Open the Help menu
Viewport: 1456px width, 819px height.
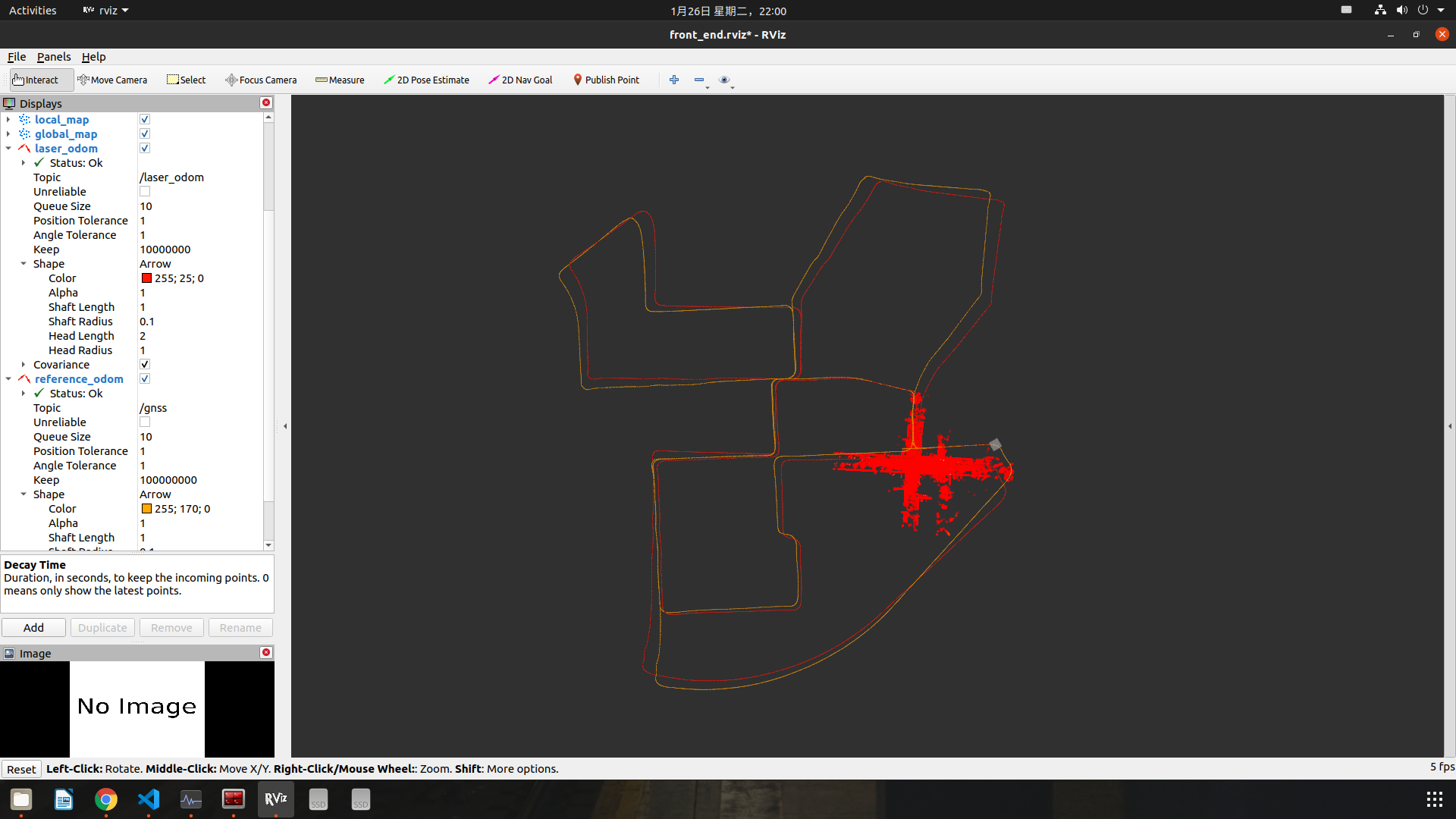click(x=93, y=57)
